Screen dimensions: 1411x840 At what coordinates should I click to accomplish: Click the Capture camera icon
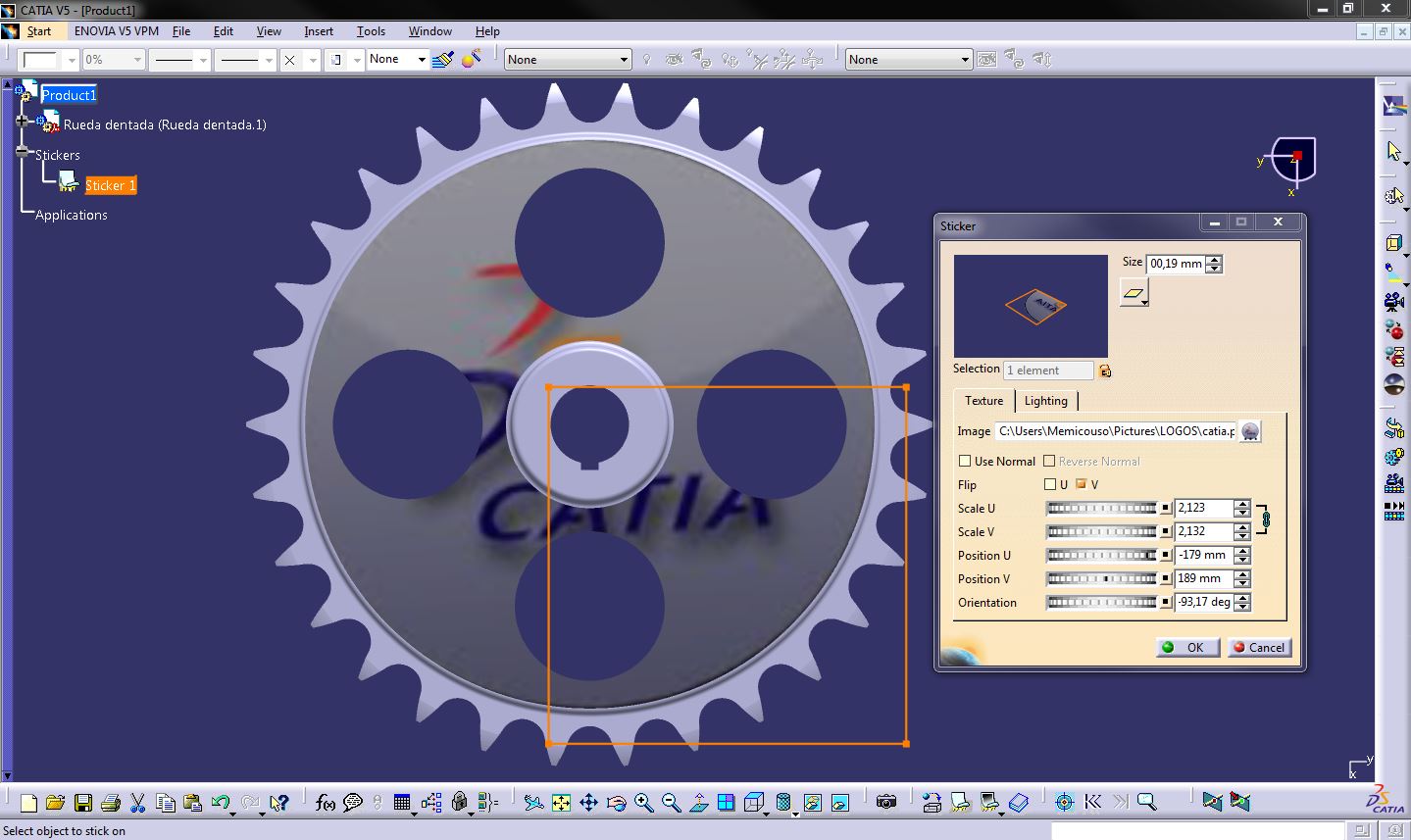point(886,803)
